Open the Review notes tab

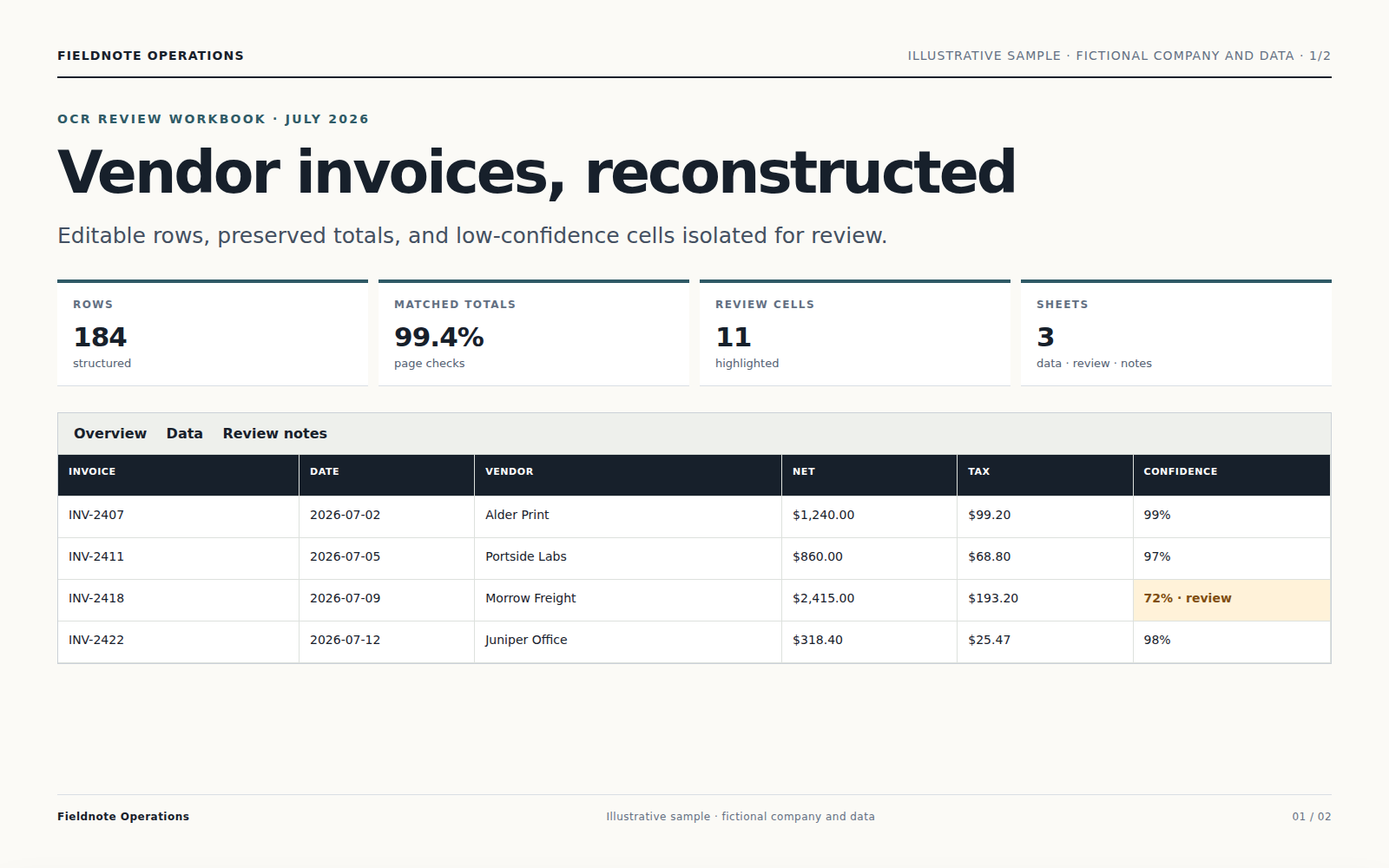point(275,433)
